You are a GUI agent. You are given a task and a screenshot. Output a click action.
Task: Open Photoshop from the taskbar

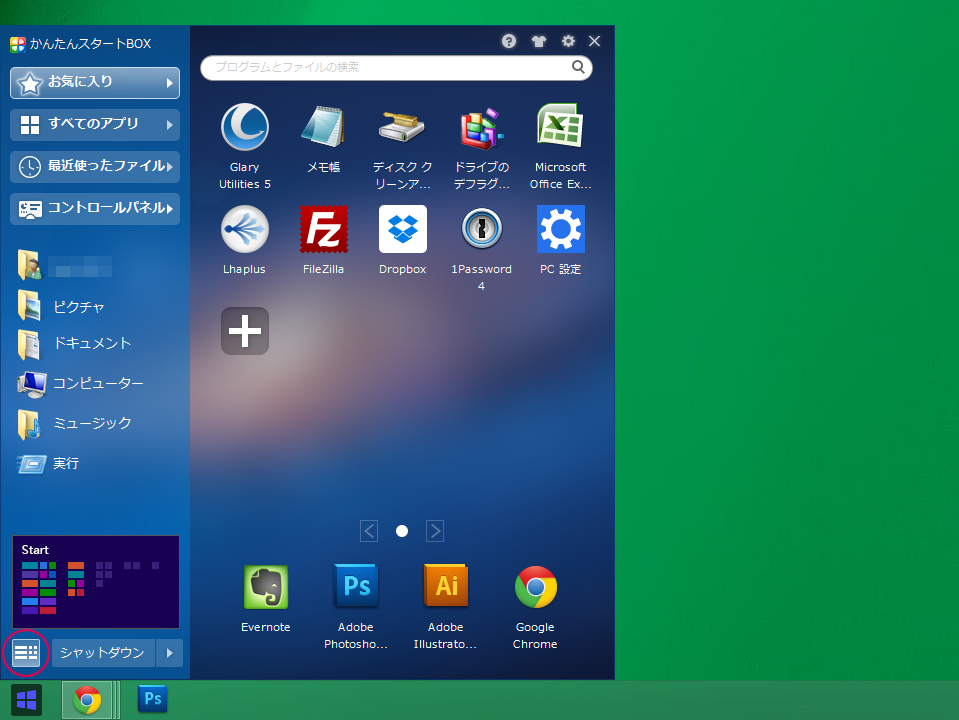153,699
